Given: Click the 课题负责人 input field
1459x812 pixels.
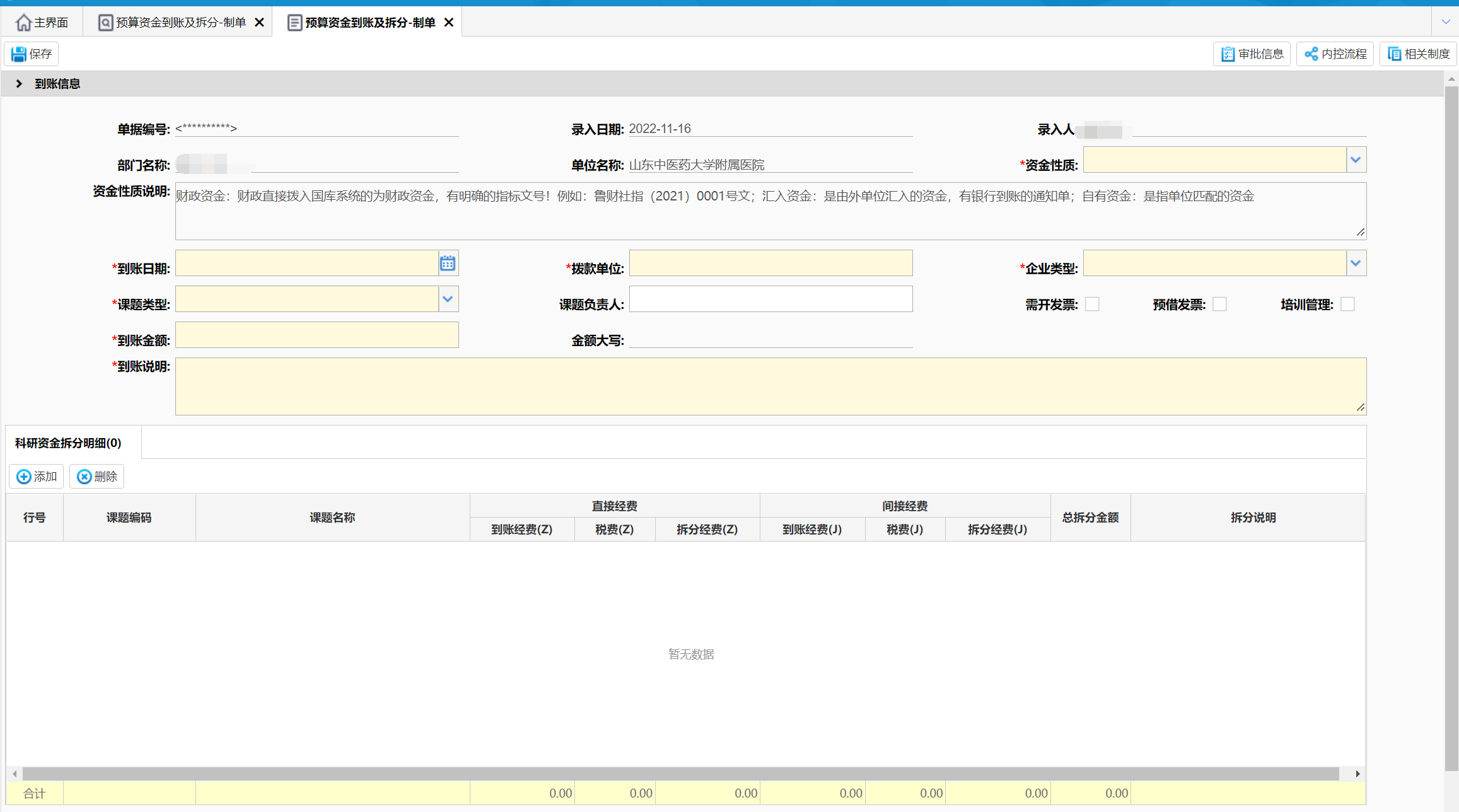Looking at the screenshot, I should click(770, 299).
